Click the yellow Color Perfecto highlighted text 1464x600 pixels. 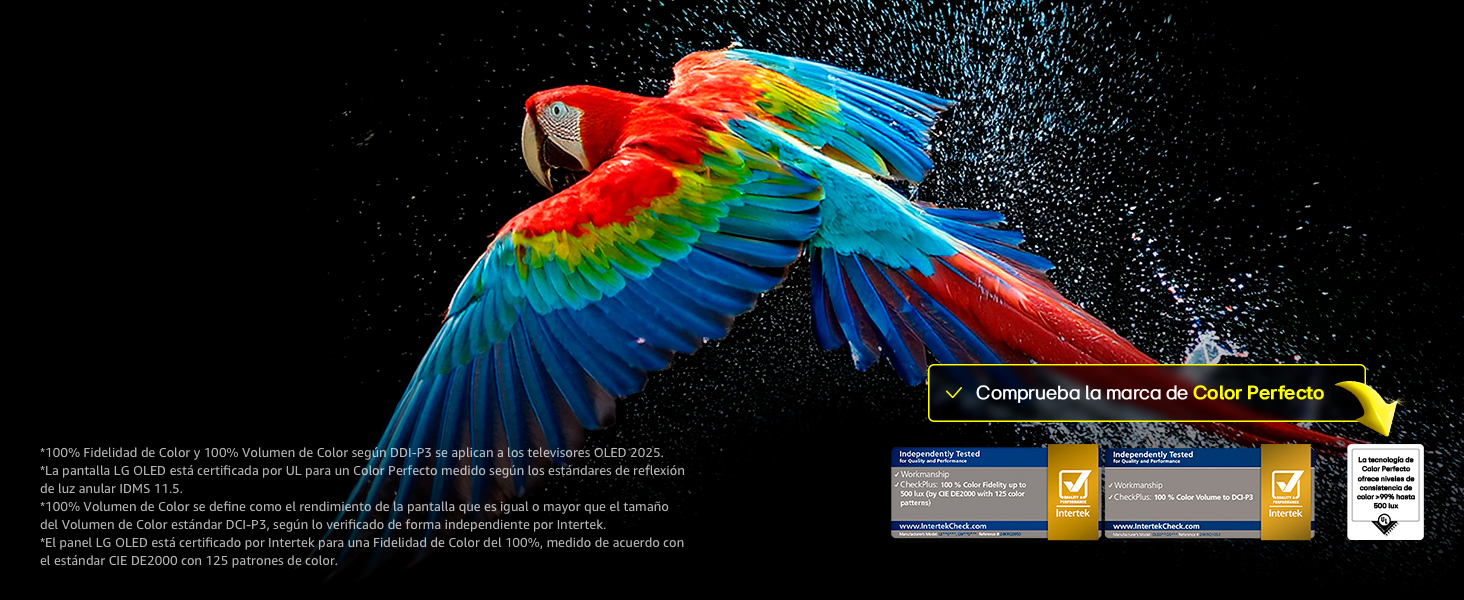pos(1257,393)
